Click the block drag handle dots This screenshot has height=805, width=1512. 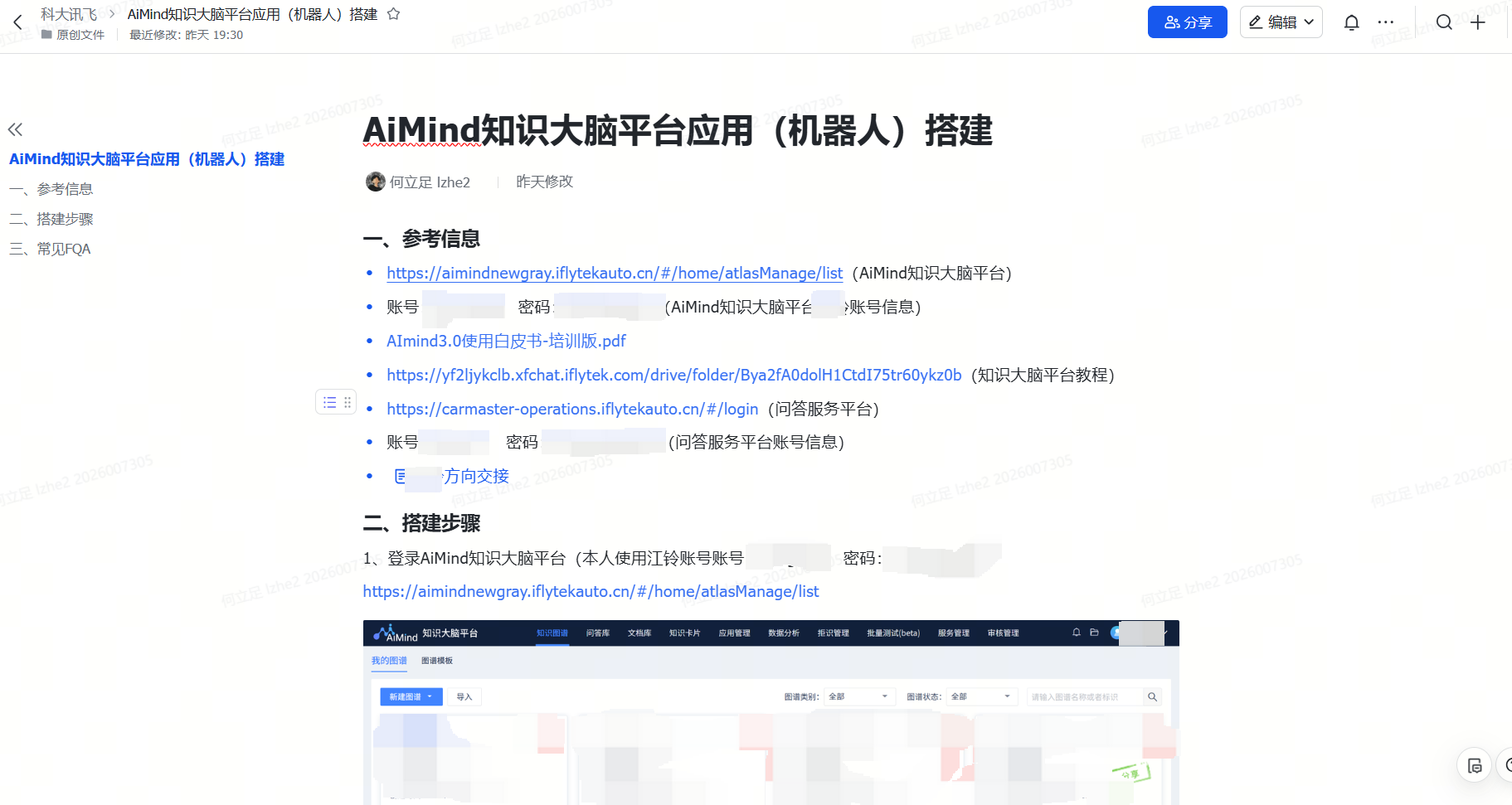pos(348,402)
